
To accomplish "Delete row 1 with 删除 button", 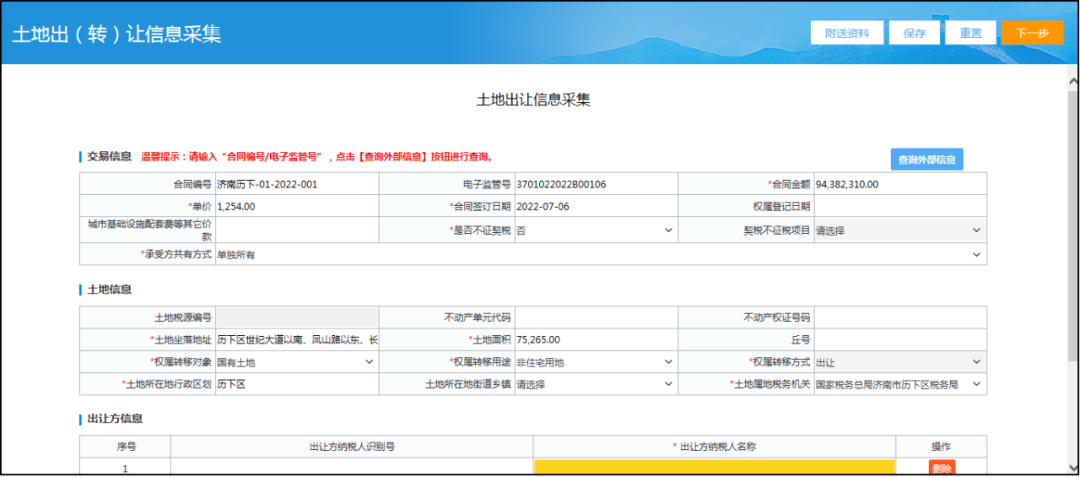I will 941,468.
